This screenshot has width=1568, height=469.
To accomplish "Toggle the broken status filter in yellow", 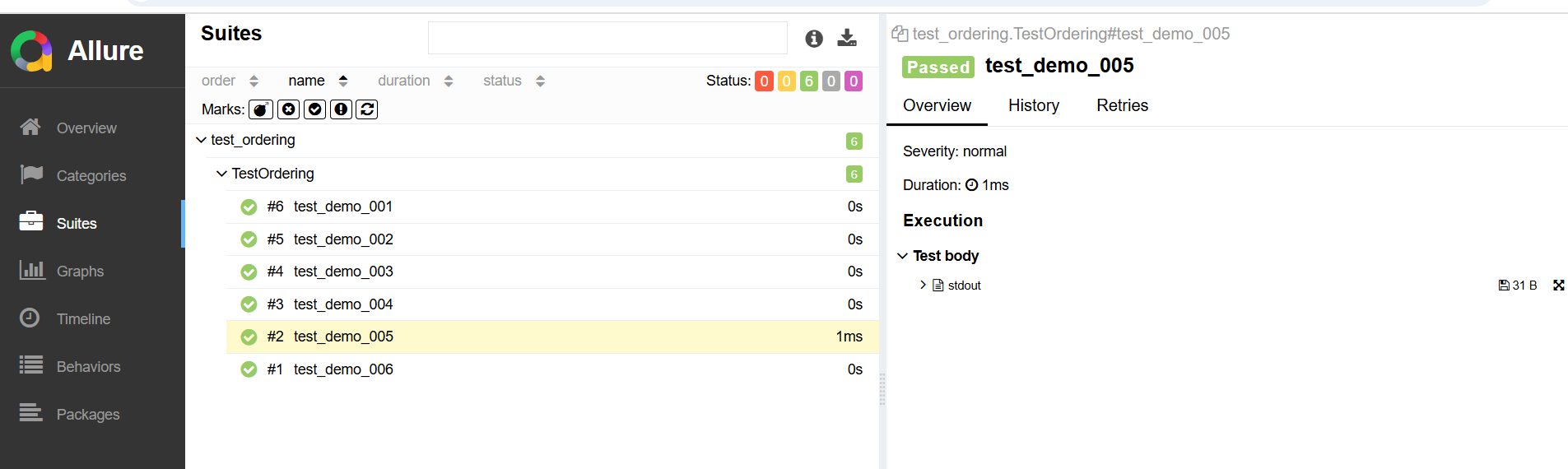I will 786,81.
